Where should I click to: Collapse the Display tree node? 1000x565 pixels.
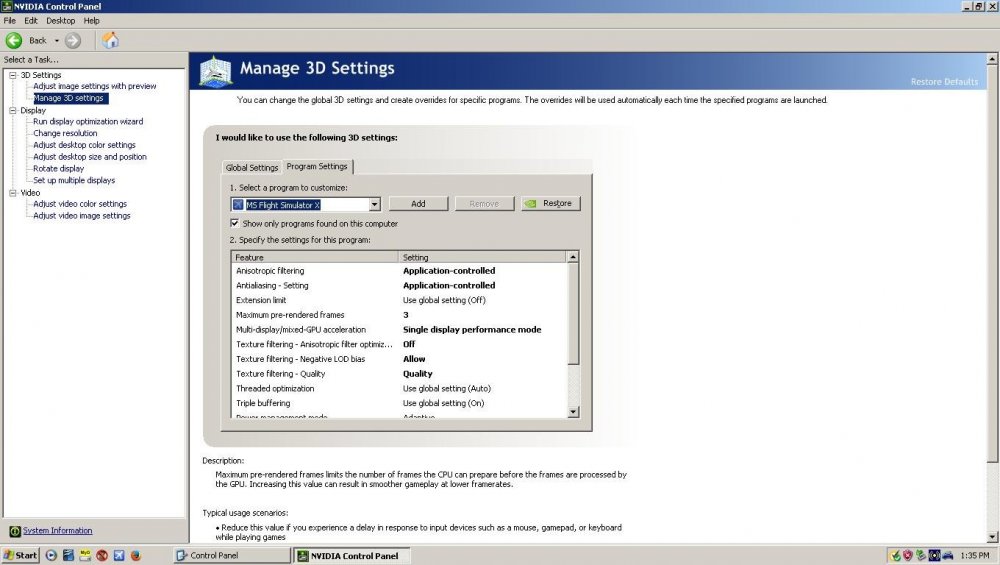tap(13, 110)
